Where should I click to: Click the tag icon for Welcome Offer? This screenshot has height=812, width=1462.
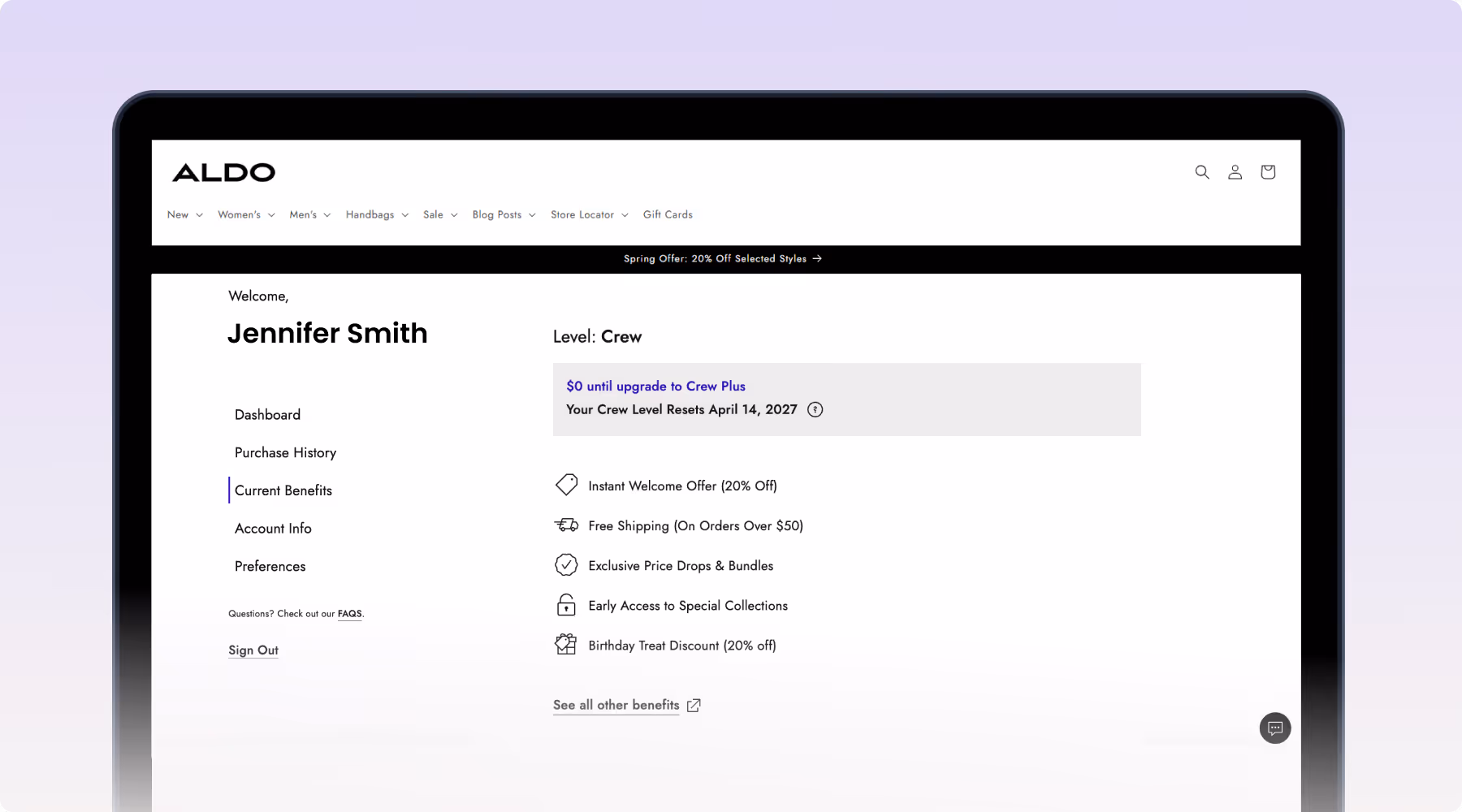(x=566, y=485)
